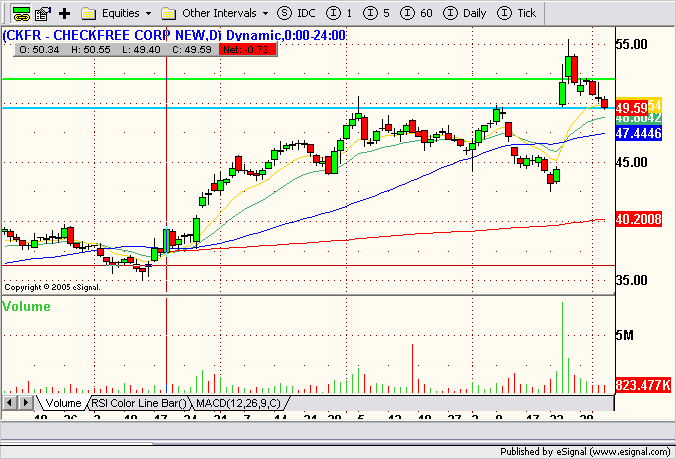
Task: Switch to the Tick interval
Action: [x=516, y=13]
